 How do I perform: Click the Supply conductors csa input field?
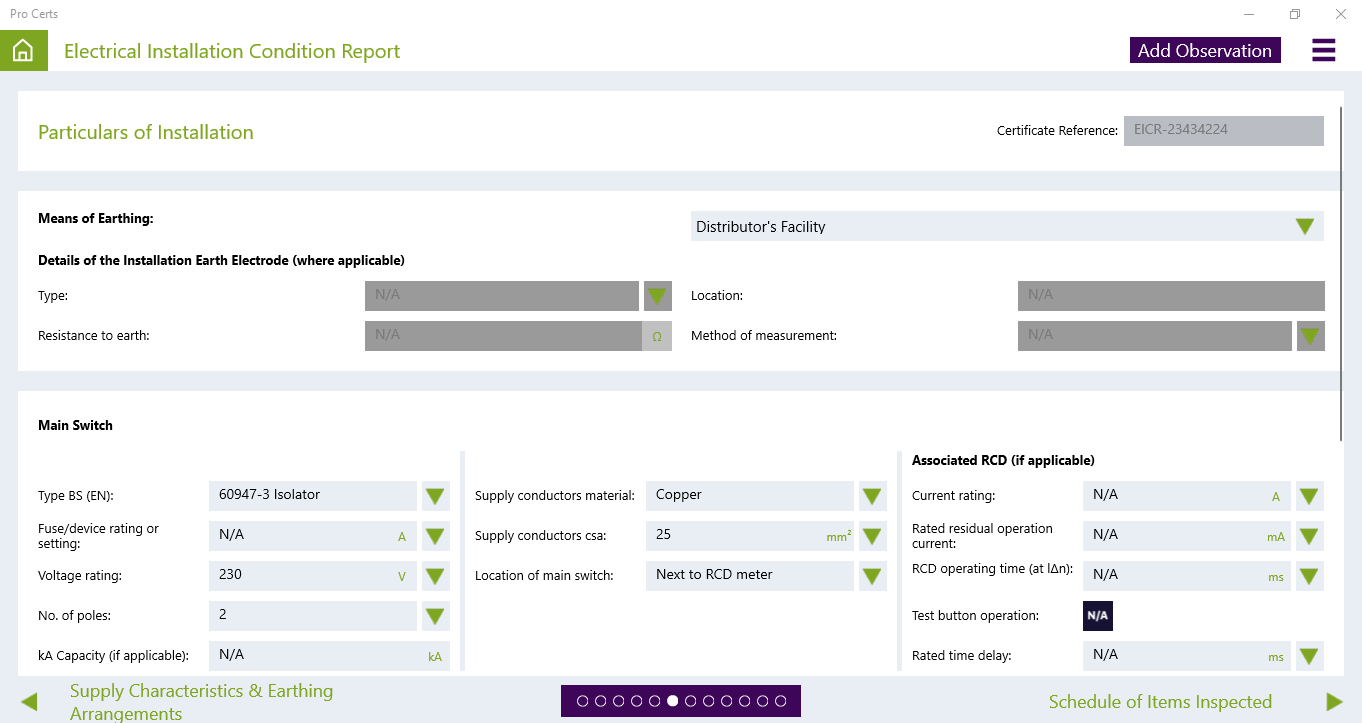tap(735, 536)
